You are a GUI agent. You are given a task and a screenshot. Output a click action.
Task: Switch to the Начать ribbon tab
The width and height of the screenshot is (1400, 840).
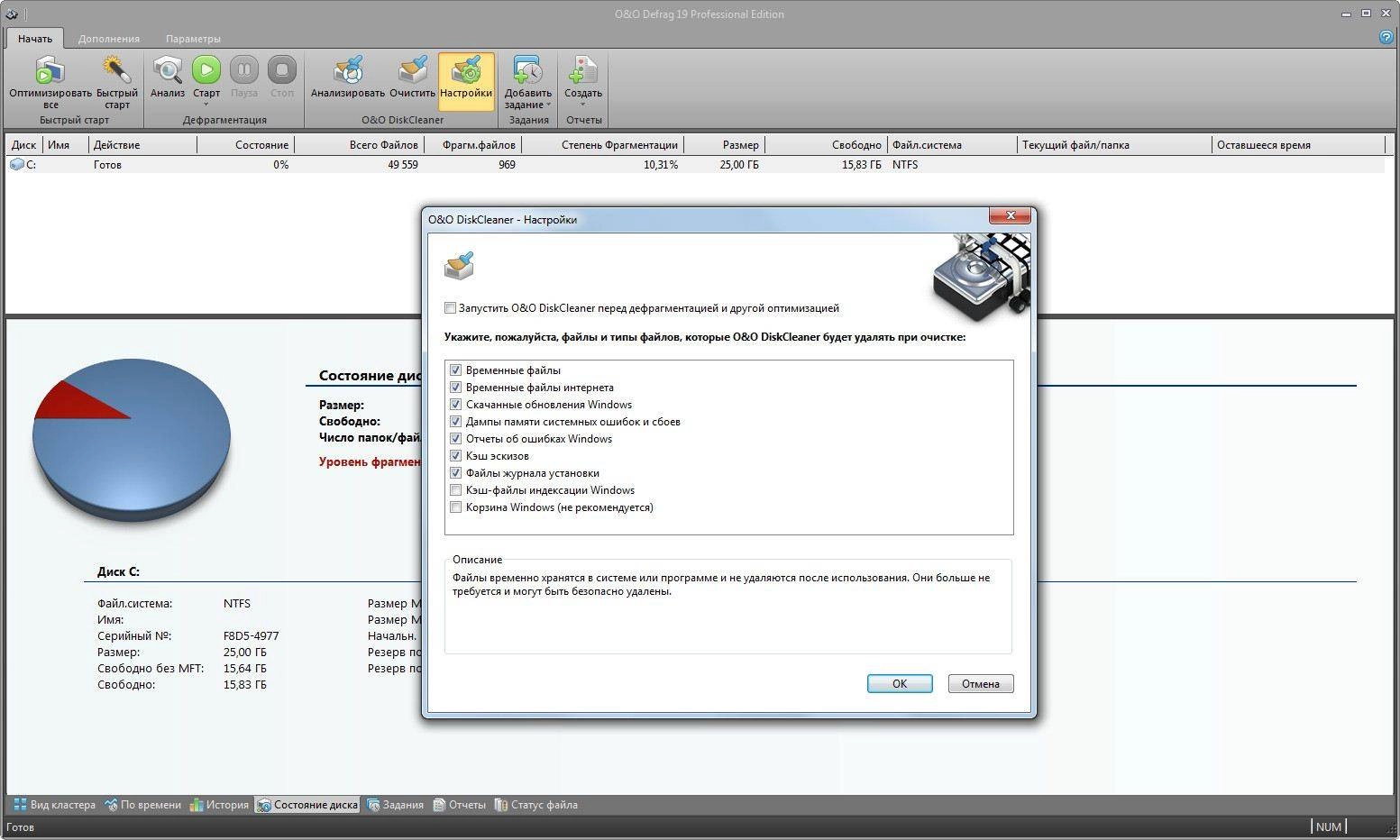point(35,39)
